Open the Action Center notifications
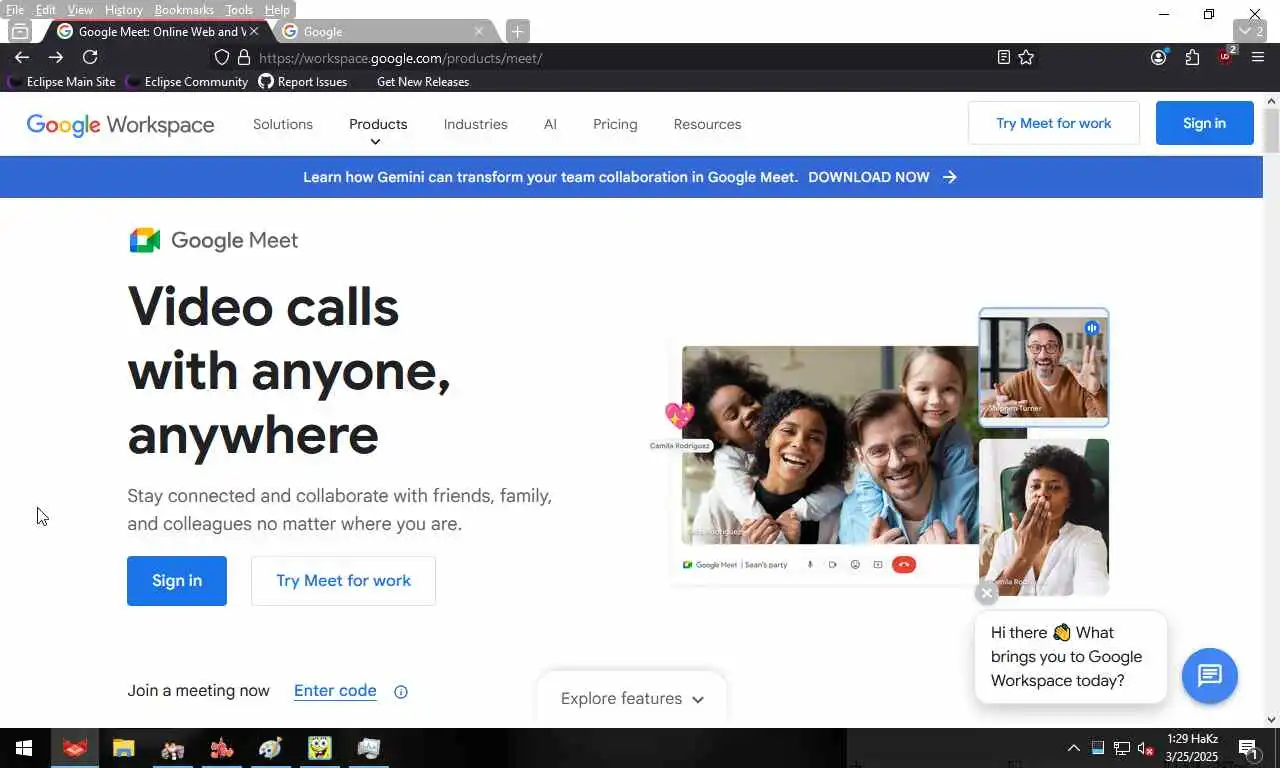This screenshot has height=768, width=1280. (1249, 748)
